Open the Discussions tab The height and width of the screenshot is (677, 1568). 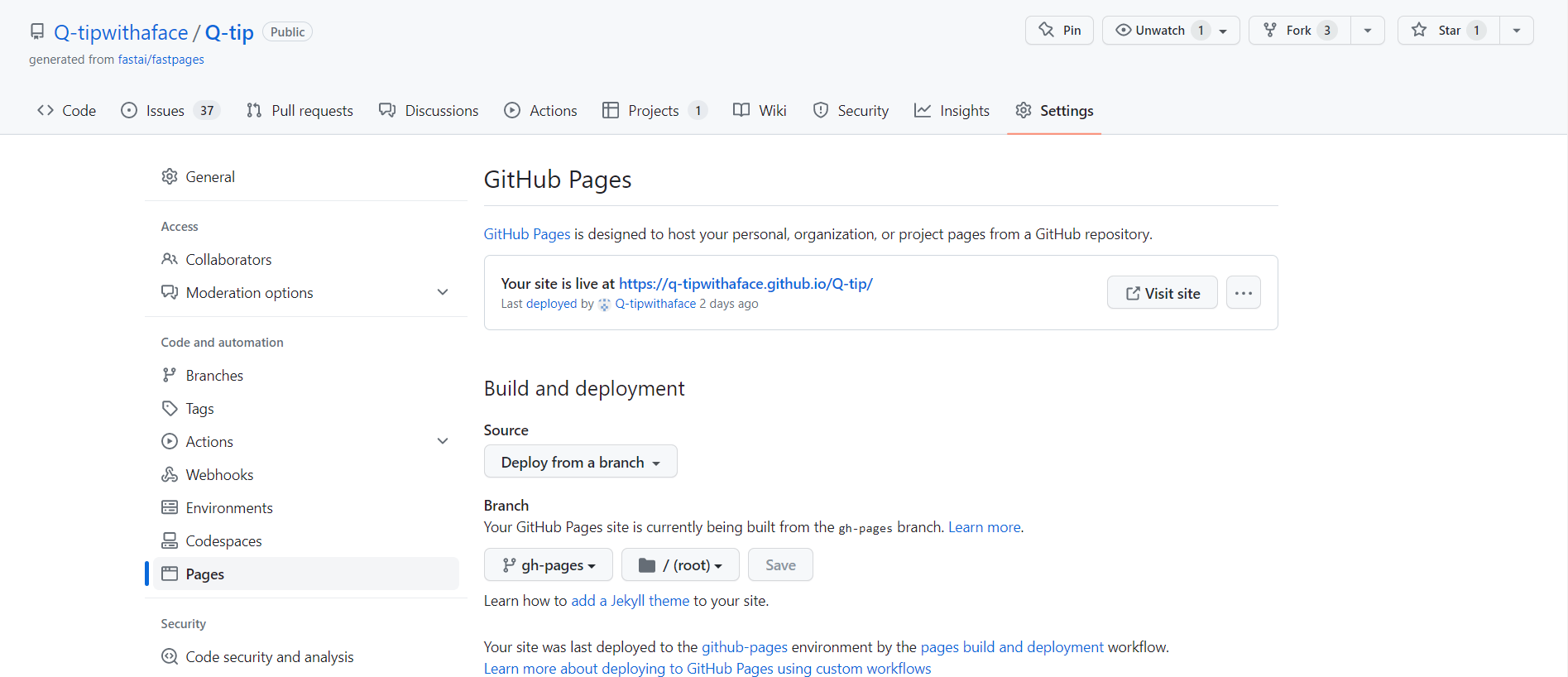click(429, 110)
